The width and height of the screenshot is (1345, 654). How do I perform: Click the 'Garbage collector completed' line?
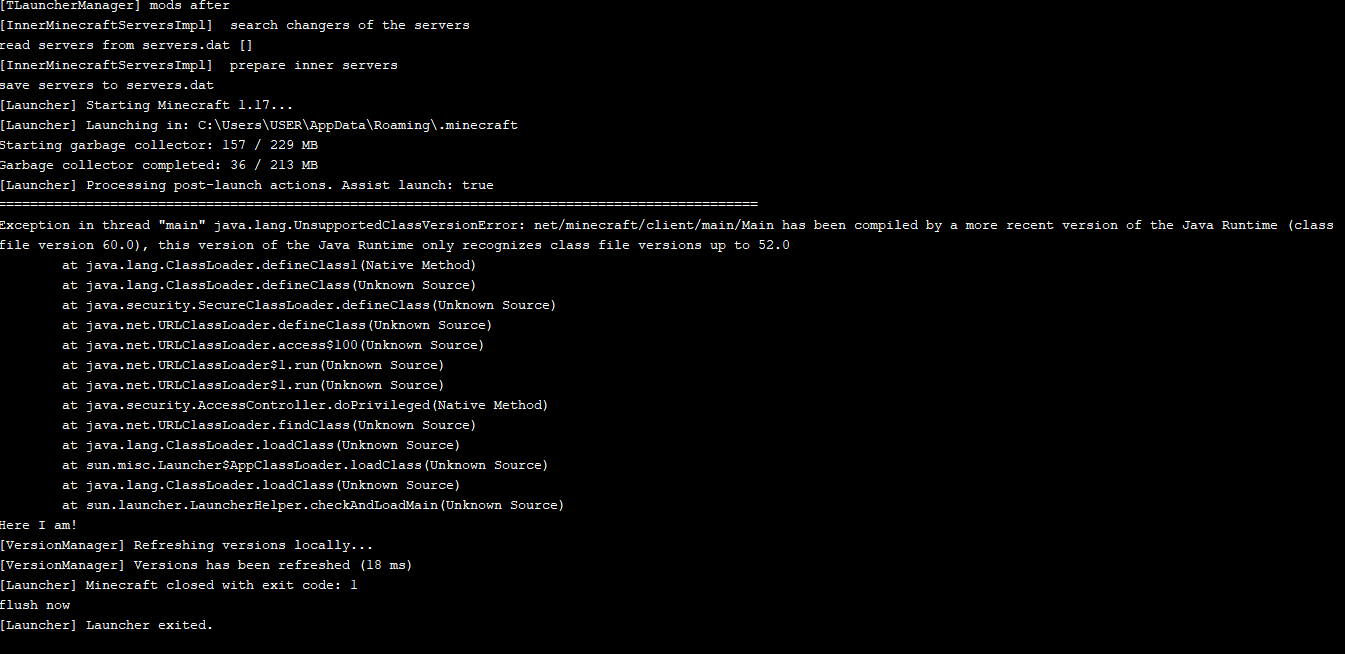pyautogui.click(x=159, y=165)
